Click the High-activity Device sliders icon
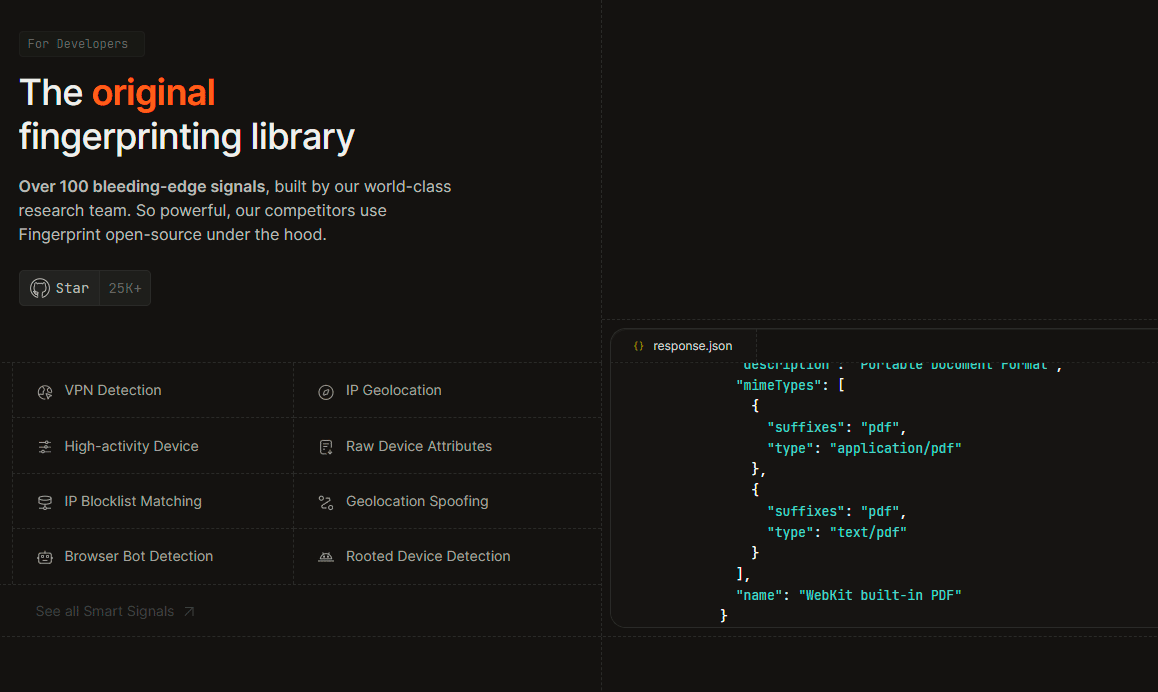Viewport: 1158px width, 692px height. click(45, 447)
